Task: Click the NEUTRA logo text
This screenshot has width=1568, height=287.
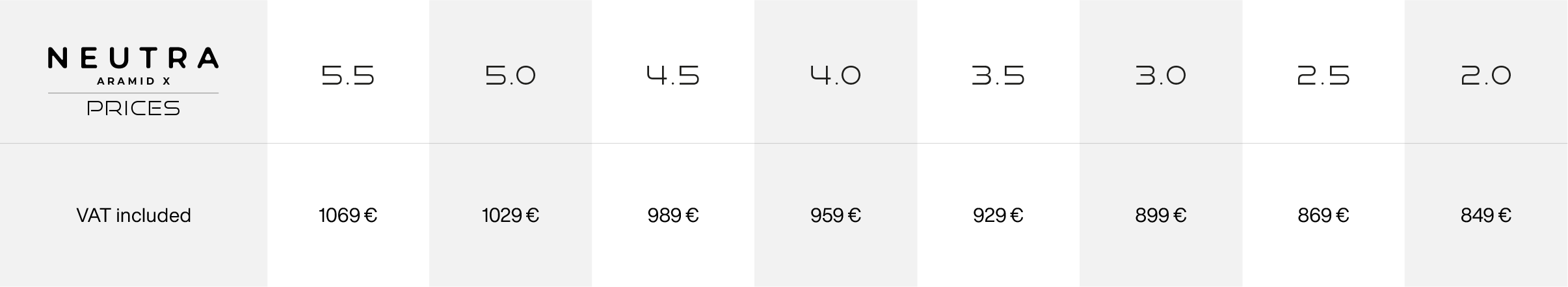Action: point(133,58)
